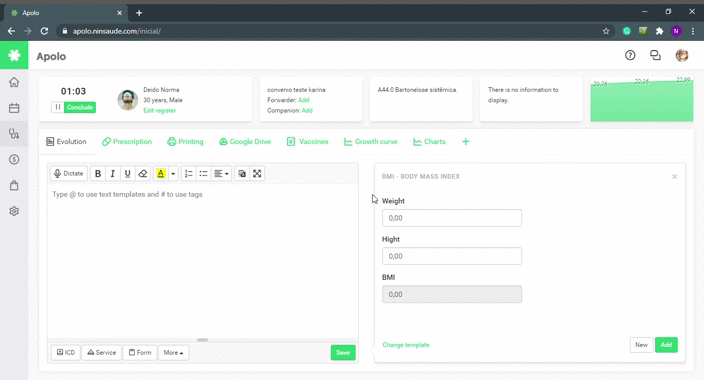Apply yellow highlight color
704x380 pixels.
click(161, 173)
